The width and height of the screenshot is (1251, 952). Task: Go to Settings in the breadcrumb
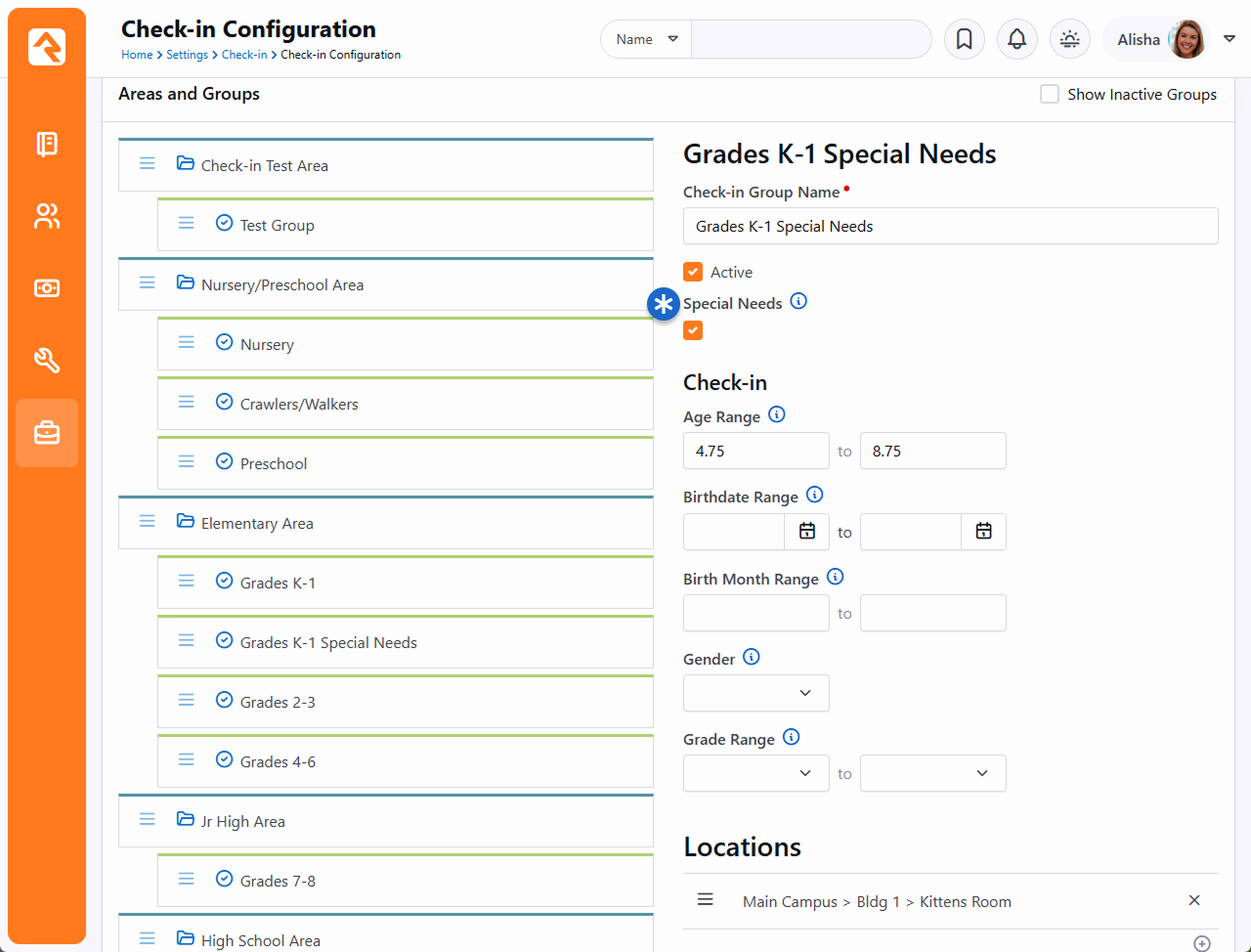[187, 55]
